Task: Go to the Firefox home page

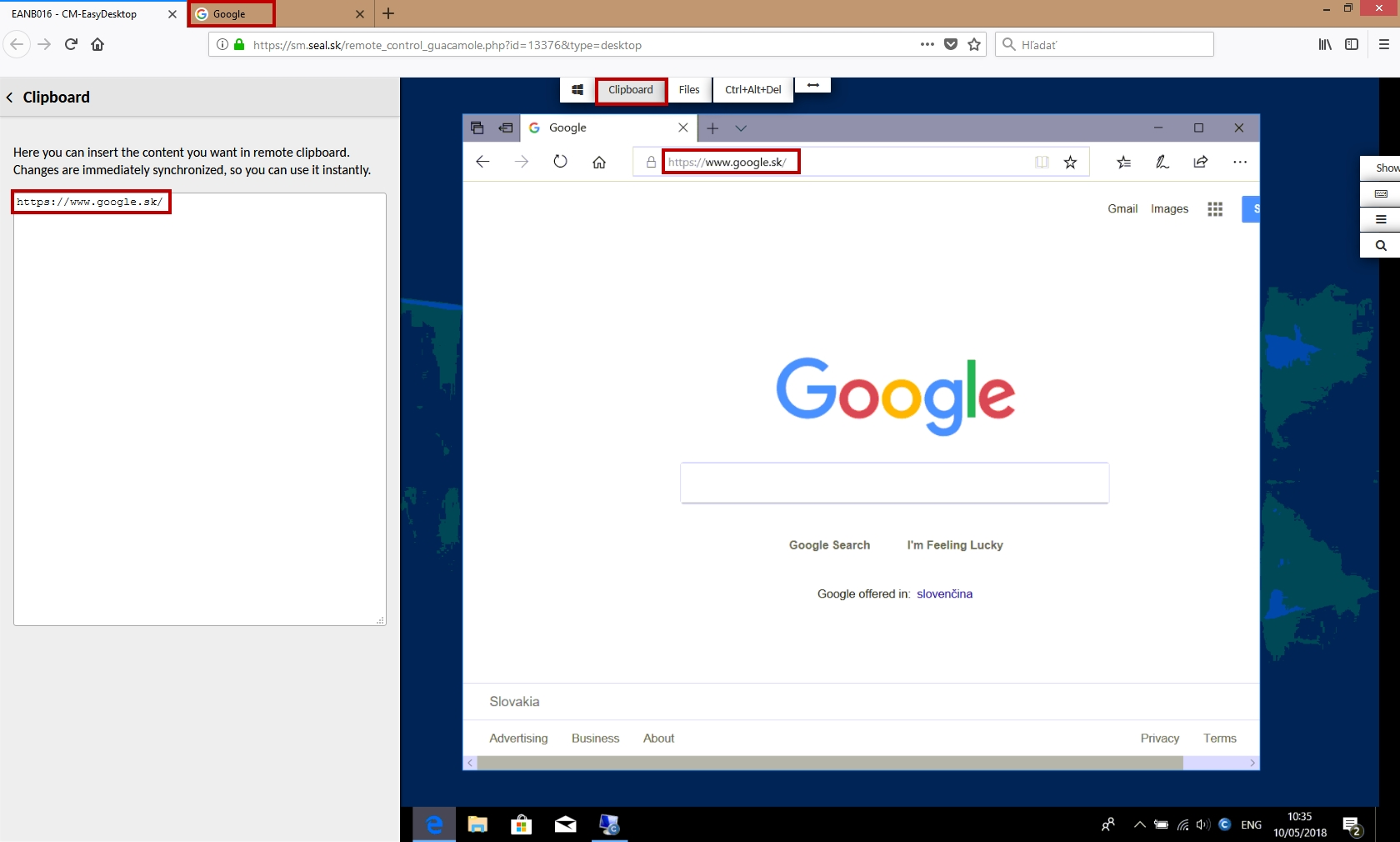Action: [97, 44]
